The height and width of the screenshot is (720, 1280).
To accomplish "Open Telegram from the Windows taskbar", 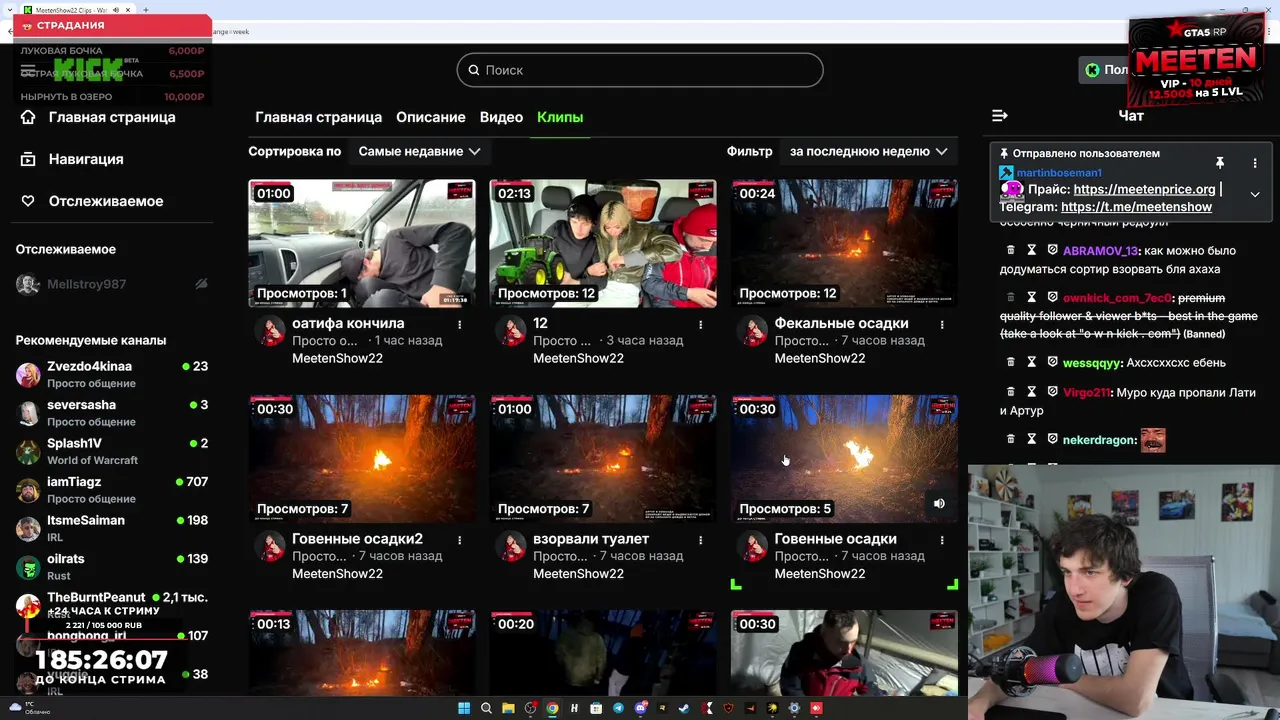I will click(x=618, y=708).
